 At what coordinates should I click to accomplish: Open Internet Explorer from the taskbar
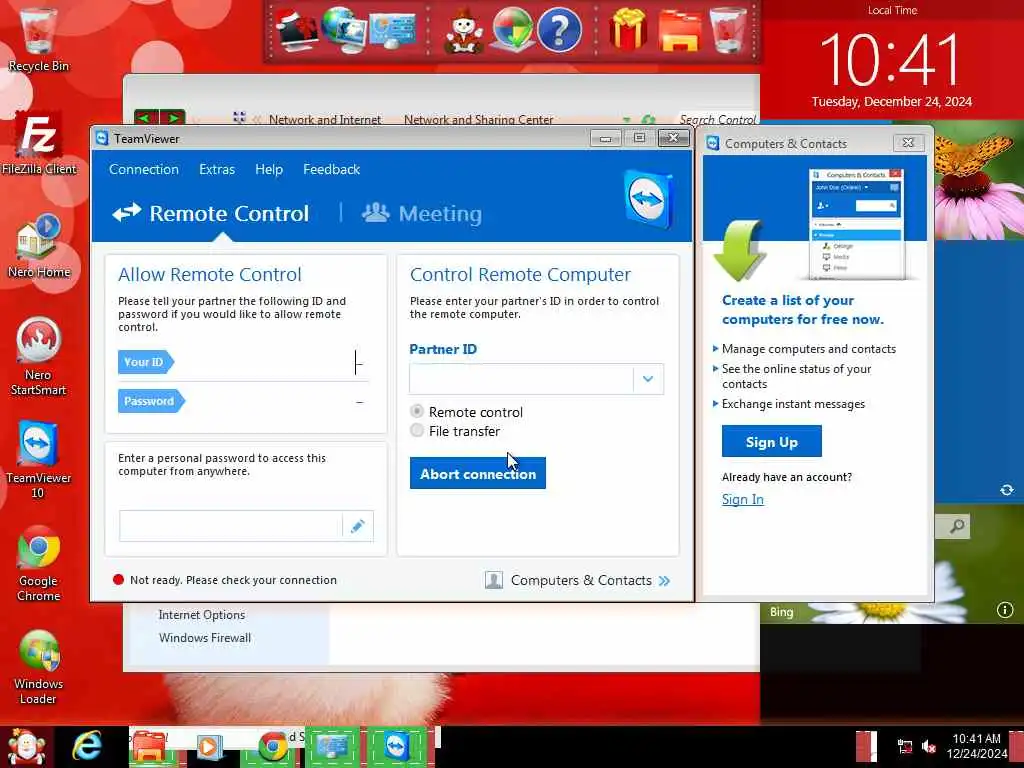pyautogui.click(x=88, y=747)
